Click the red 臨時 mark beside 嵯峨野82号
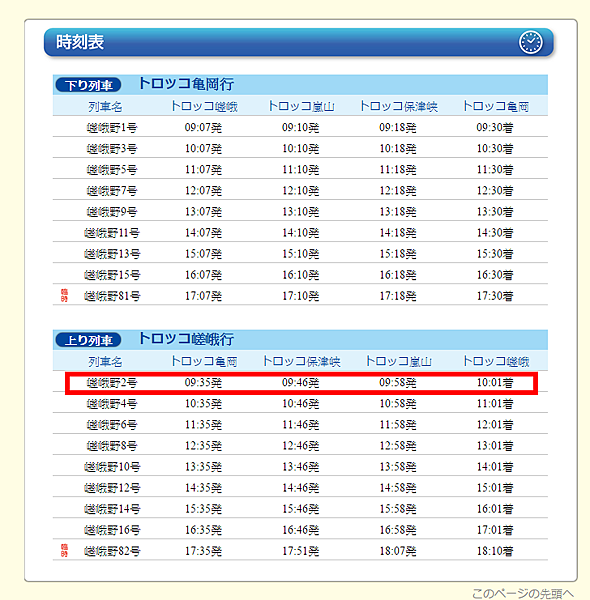This screenshot has width=590, height=600. tap(64, 550)
